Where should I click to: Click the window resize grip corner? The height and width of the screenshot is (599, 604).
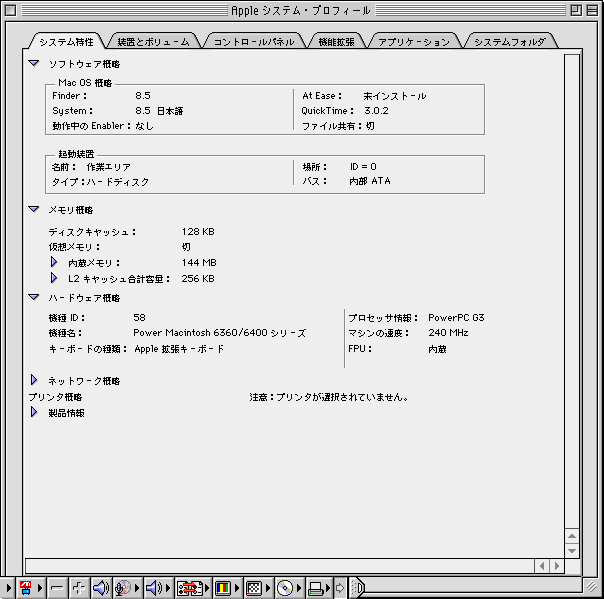coord(592,587)
